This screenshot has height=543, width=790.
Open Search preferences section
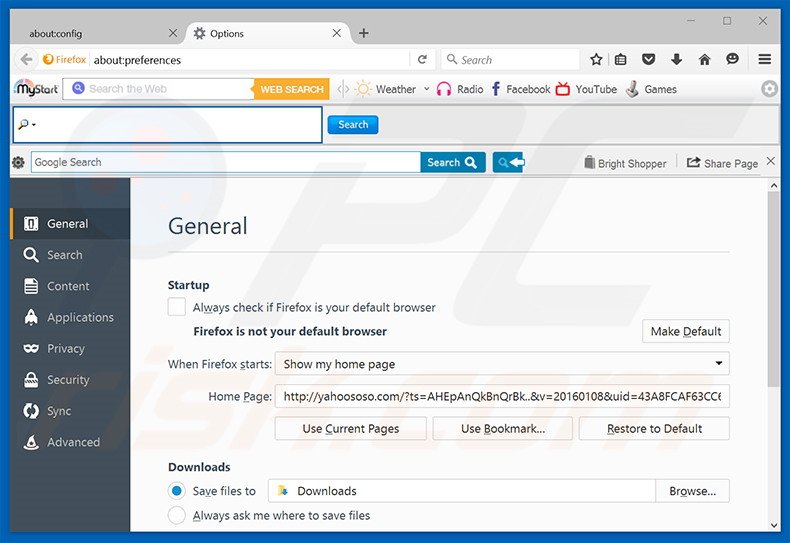(70, 255)
